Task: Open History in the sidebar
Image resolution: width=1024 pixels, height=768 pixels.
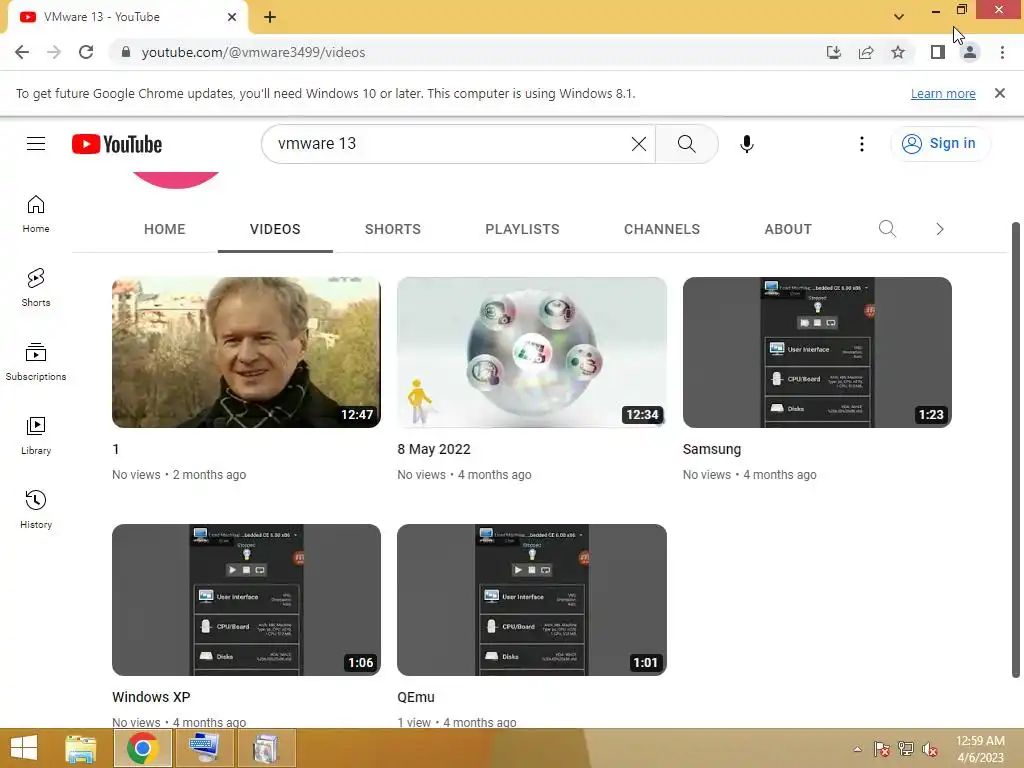Action: (x=36, y=509)
